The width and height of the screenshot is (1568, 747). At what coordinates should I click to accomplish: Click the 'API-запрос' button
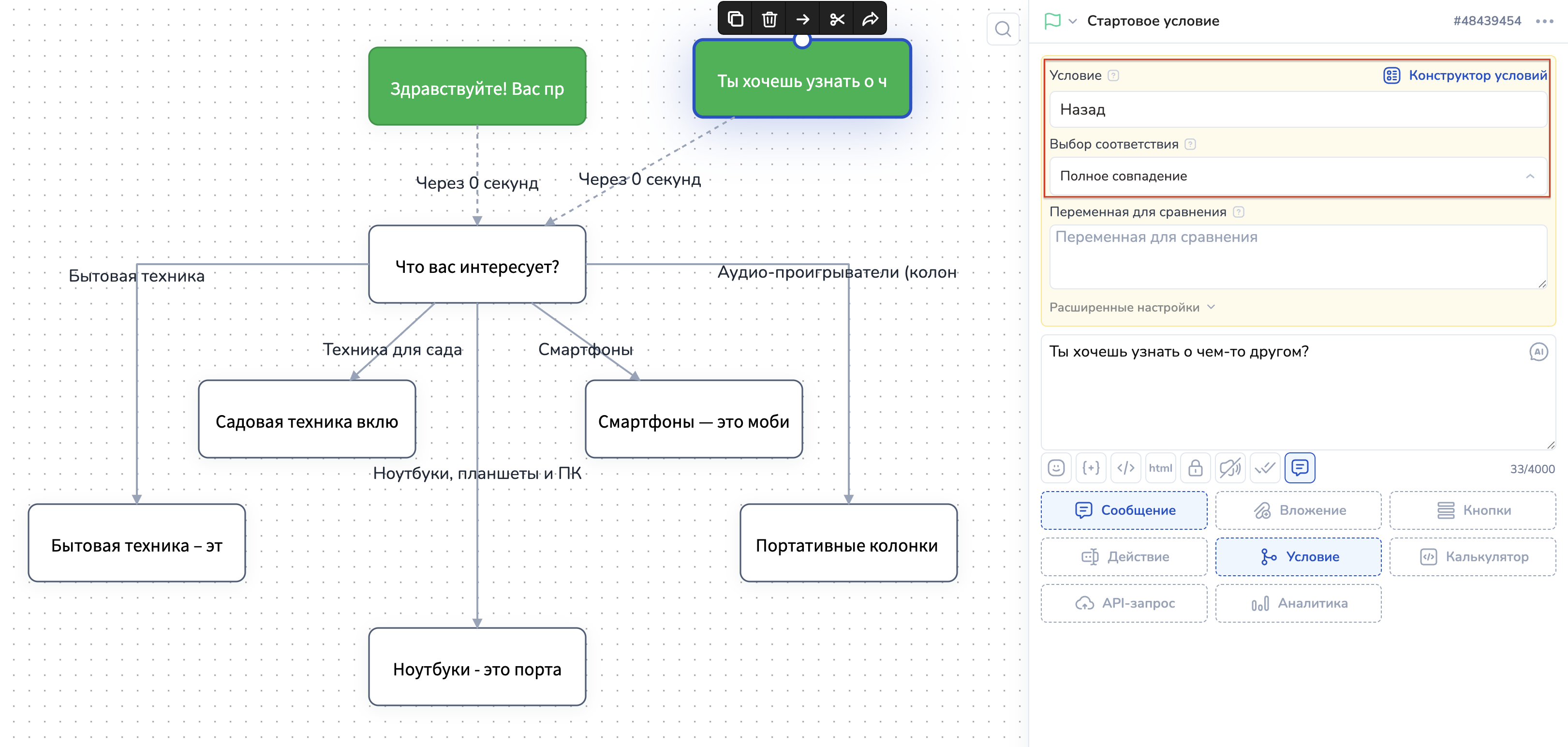[1124, 603]
